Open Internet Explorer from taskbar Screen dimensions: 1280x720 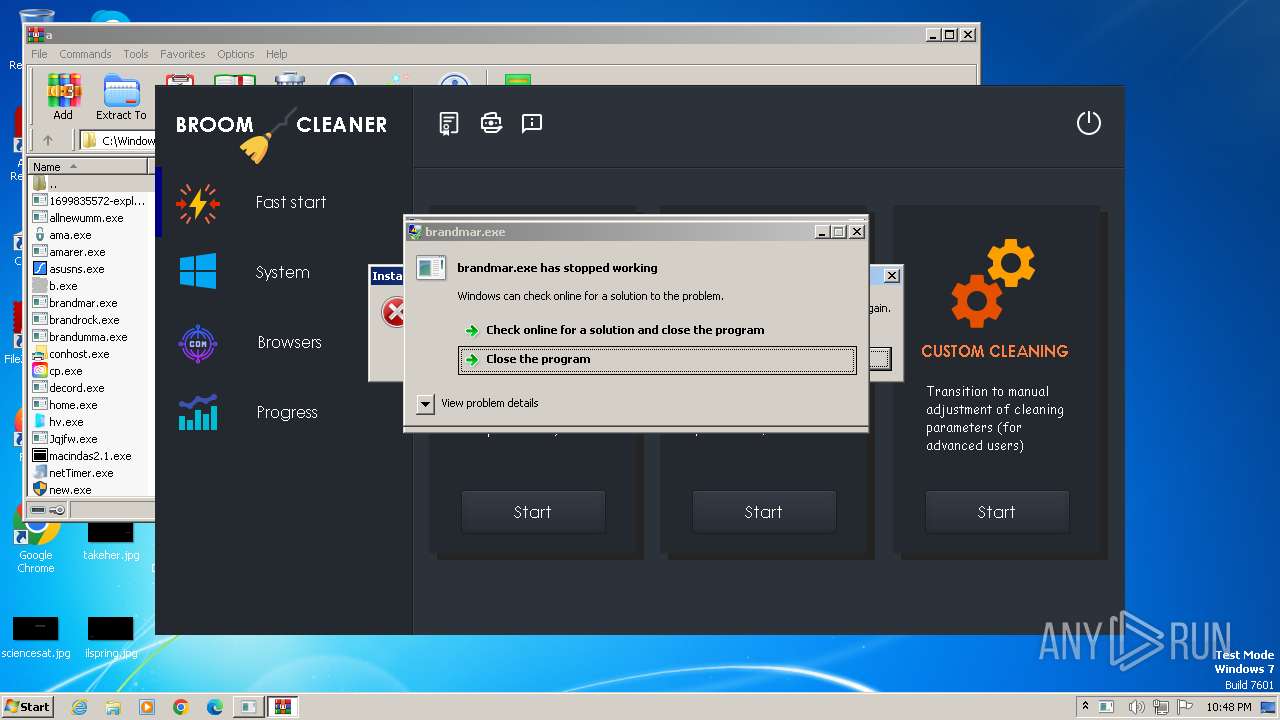[x=80, y=707]
